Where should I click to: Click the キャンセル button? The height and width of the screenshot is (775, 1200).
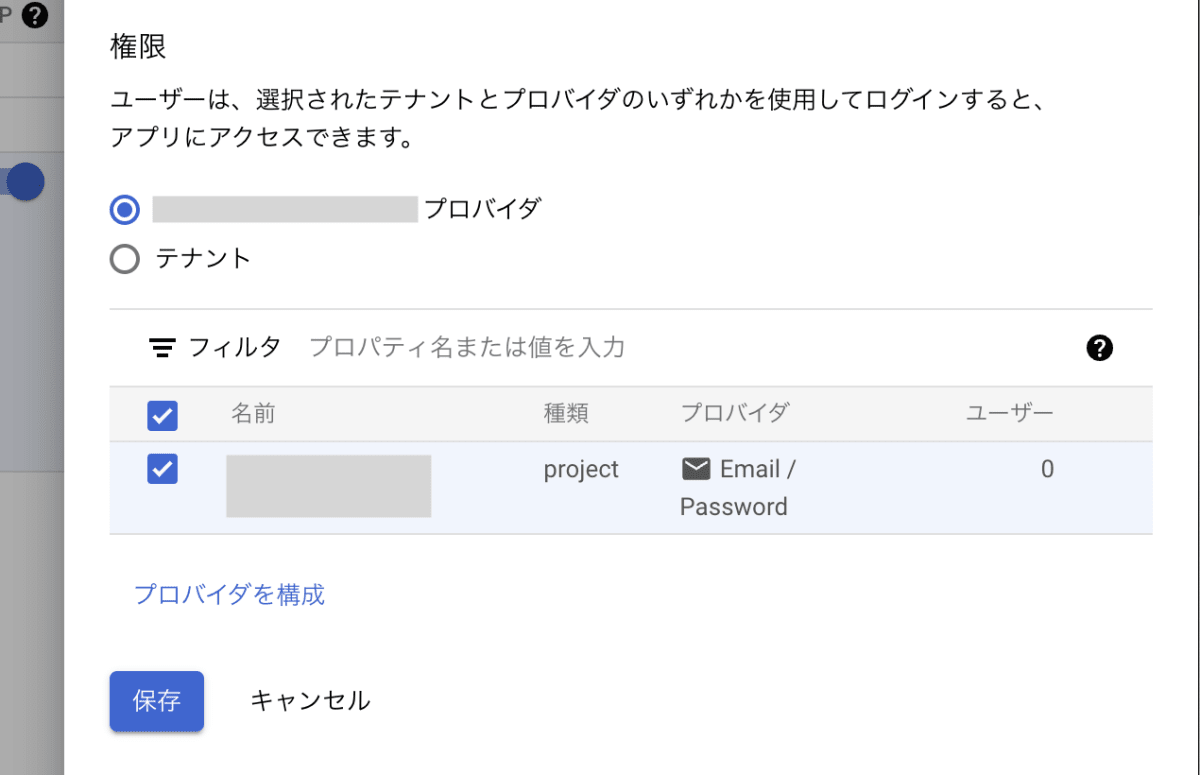310,701
